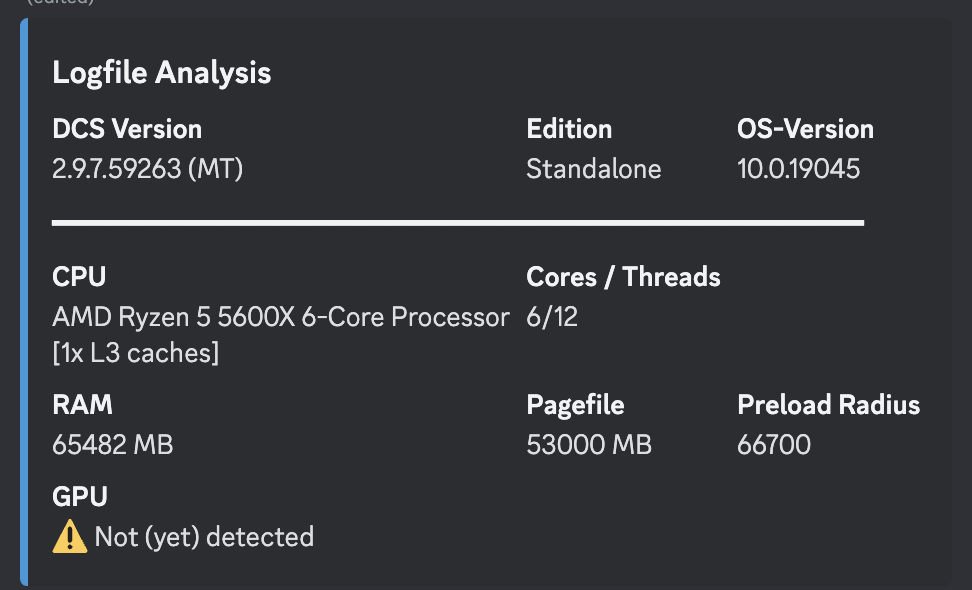Click the blue embed accent bar

[x=24, y=302]
